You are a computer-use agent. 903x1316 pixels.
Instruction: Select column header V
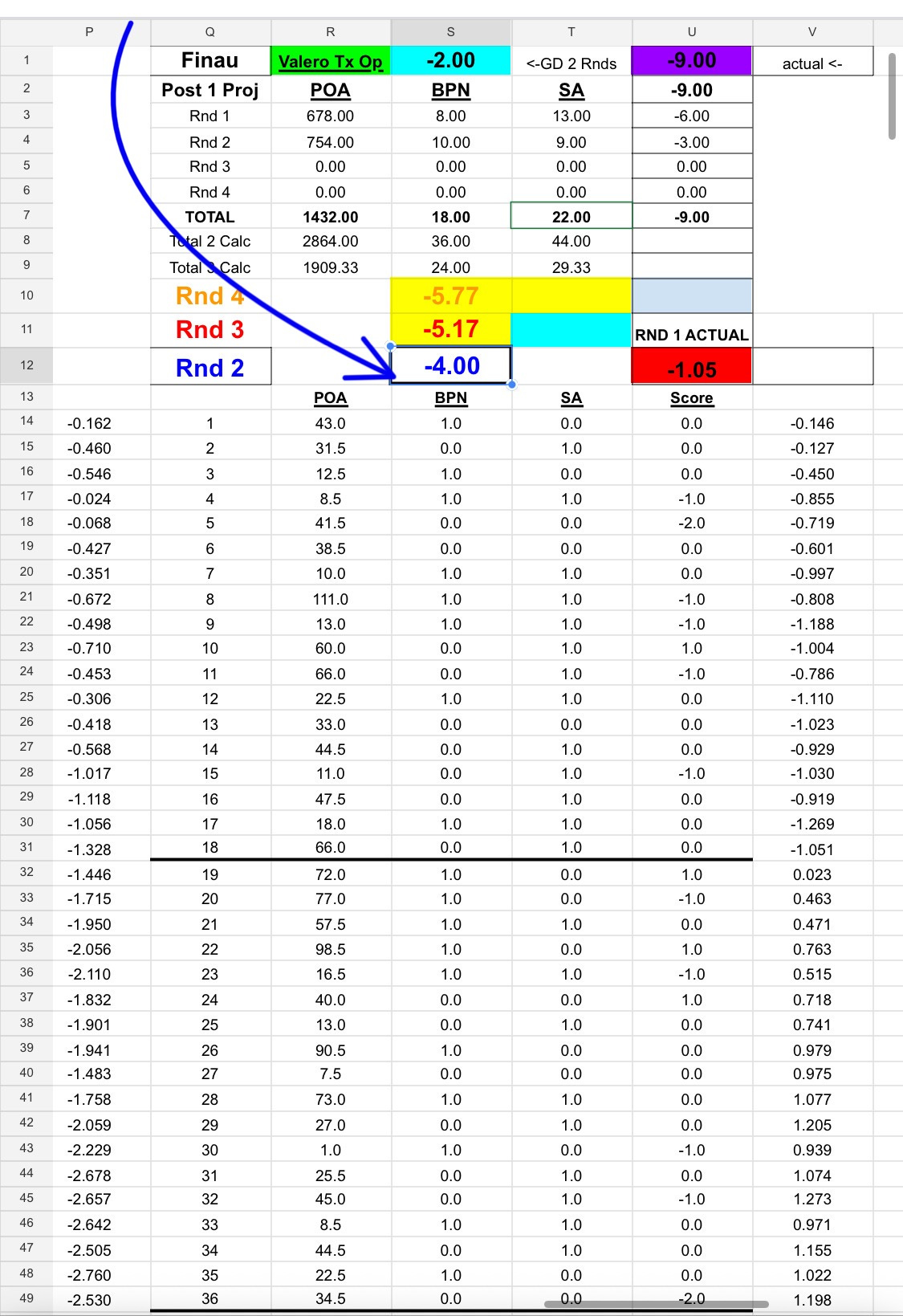click(812, 32)
